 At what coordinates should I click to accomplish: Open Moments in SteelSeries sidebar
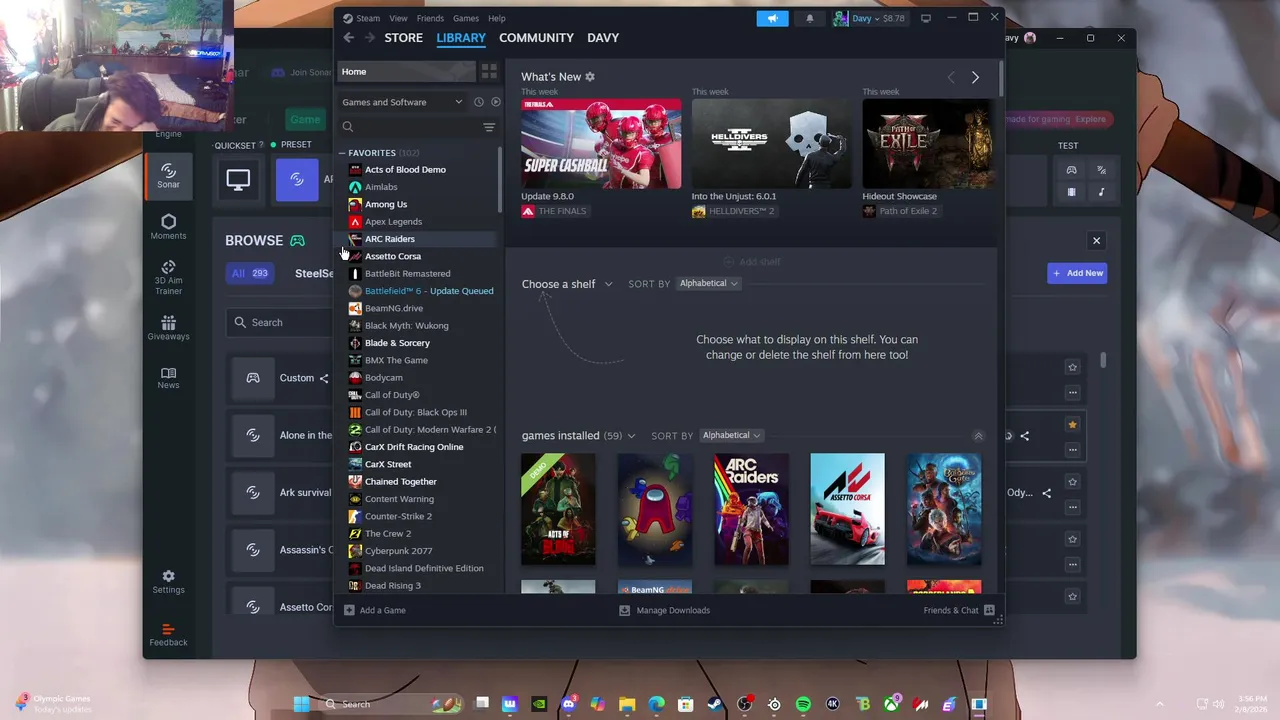pyautogui.click(x=168, y=227)
